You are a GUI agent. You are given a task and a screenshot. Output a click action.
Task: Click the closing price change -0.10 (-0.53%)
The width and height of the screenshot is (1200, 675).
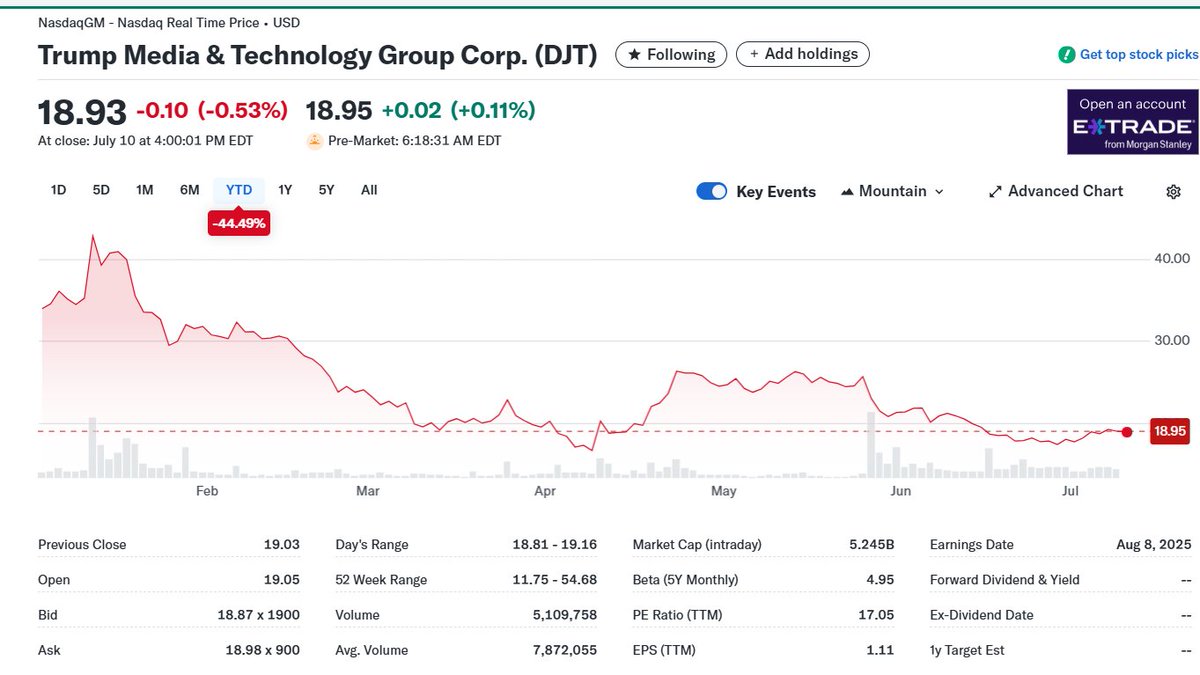pos(212,110)
